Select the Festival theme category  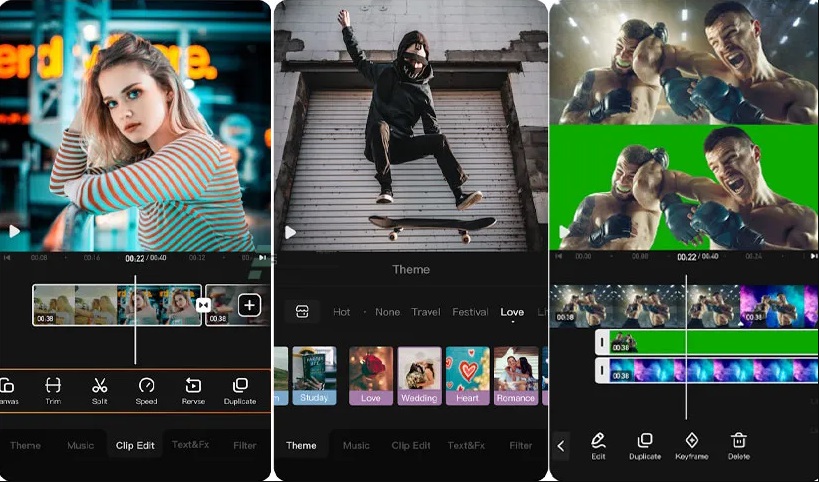[470, 312]
